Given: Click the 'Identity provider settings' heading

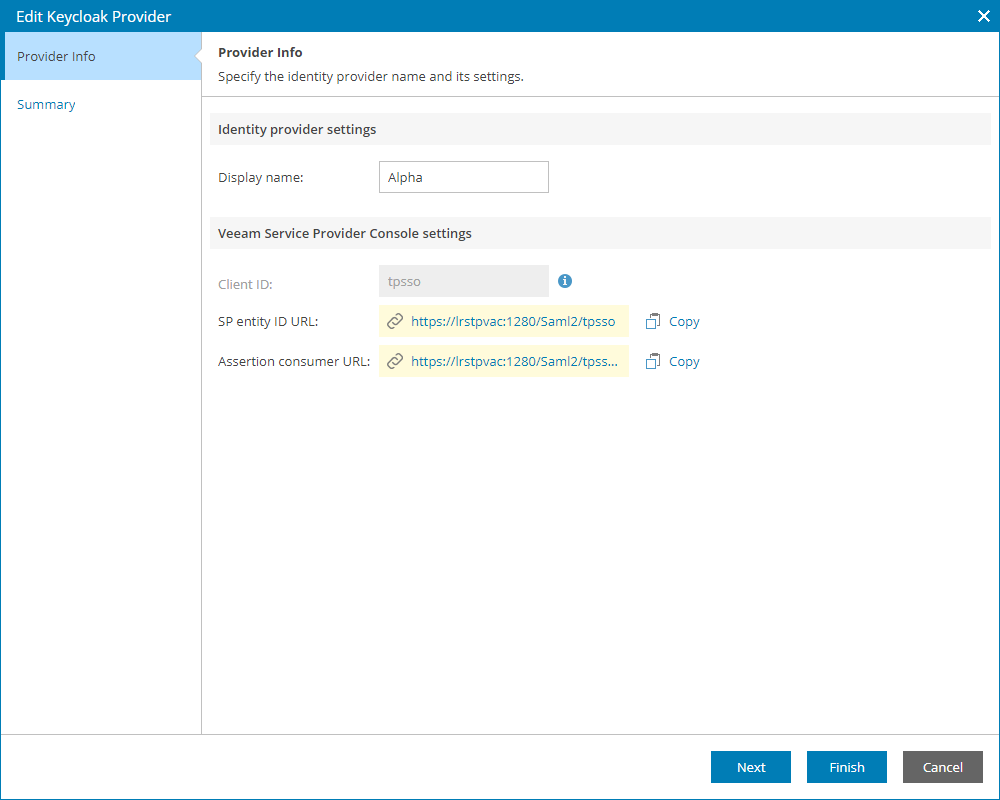Looking at the screenshot, I should [297, 130].
